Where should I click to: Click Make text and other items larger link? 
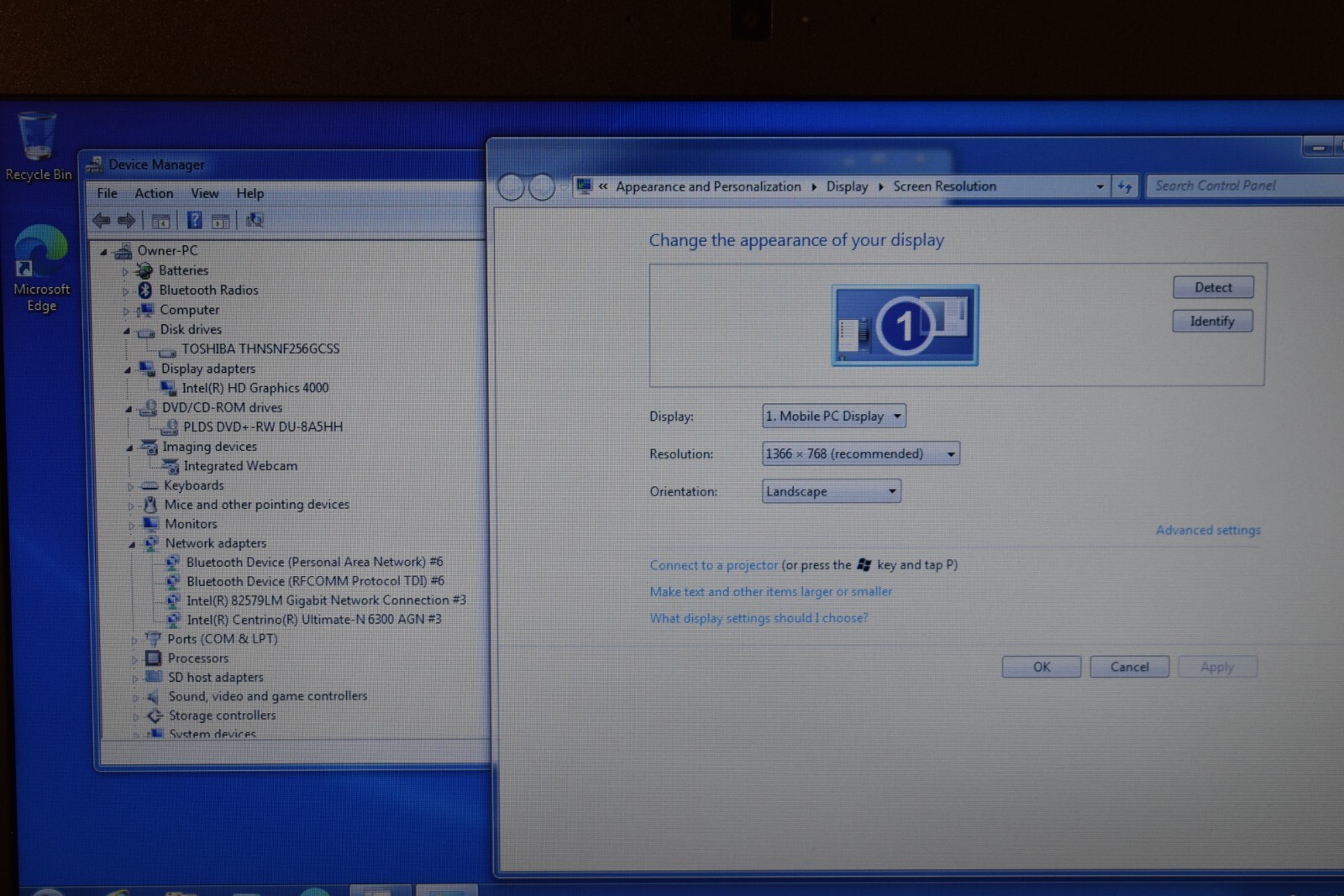pyautogui.click(x=770, y=592)
